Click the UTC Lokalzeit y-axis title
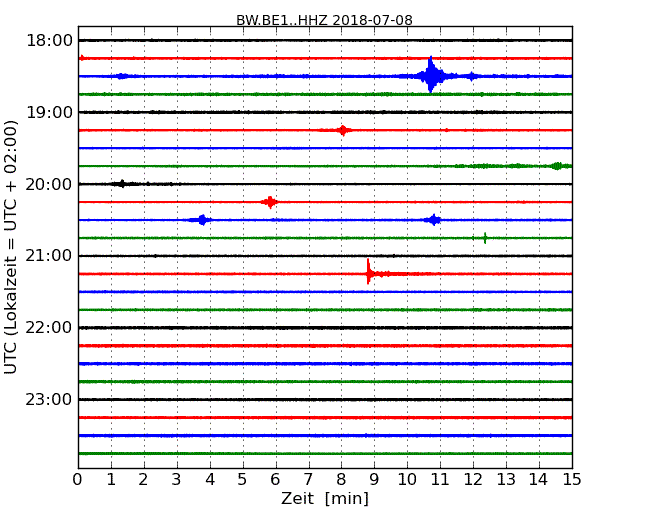 (11, 247)
